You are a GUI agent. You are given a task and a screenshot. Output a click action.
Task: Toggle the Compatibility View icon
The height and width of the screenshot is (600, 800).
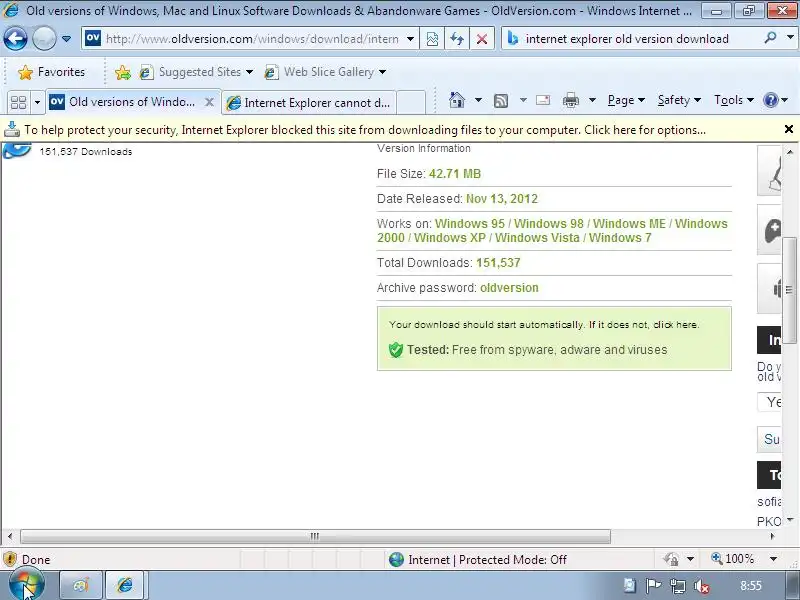[432, 39]
